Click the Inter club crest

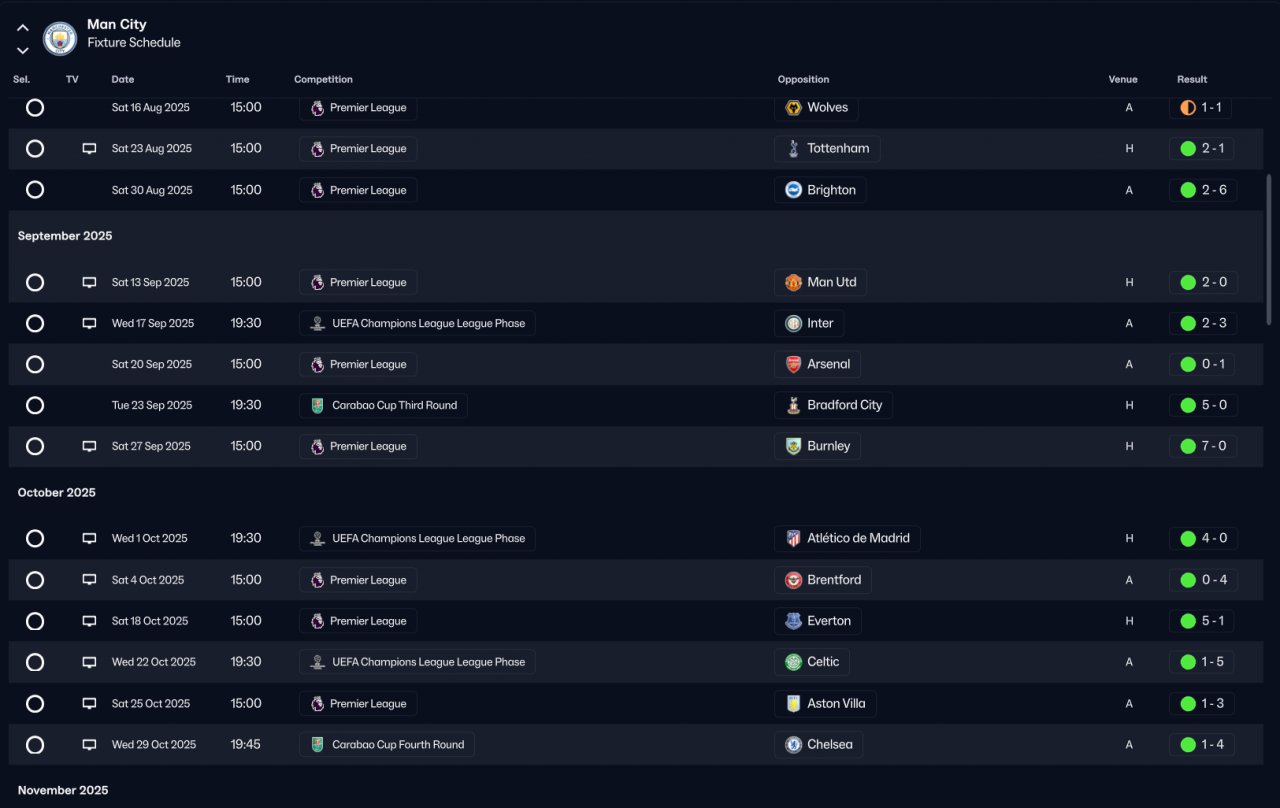coord(793,323)
